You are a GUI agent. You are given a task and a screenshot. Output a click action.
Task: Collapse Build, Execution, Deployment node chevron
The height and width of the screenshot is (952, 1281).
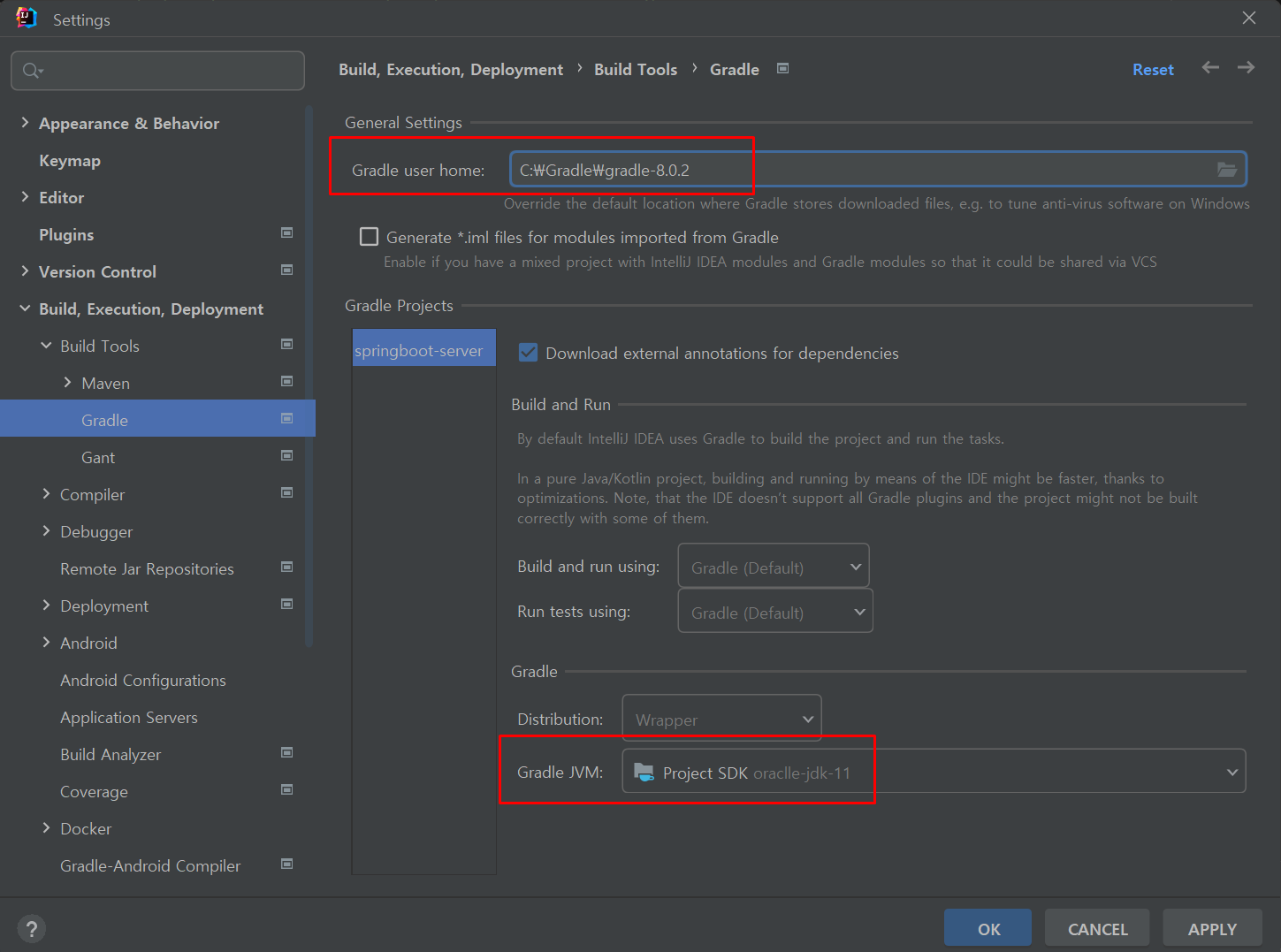coord(25,308)
